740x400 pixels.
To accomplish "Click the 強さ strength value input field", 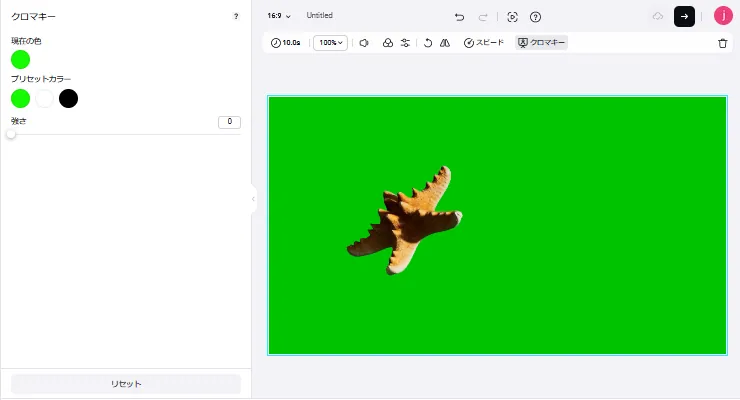I will (229, 122).
